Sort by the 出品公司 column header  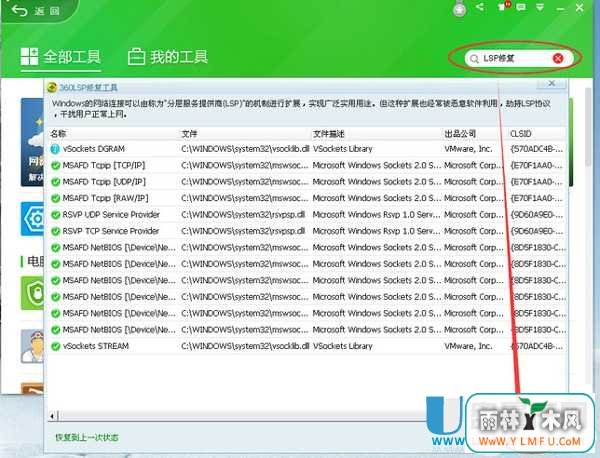pyautogui.click(x=460, y=134)
